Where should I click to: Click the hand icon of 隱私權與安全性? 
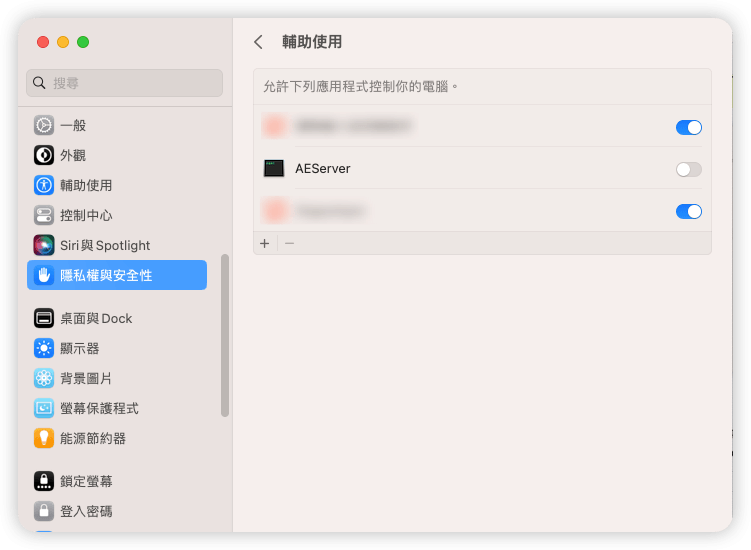44,275
